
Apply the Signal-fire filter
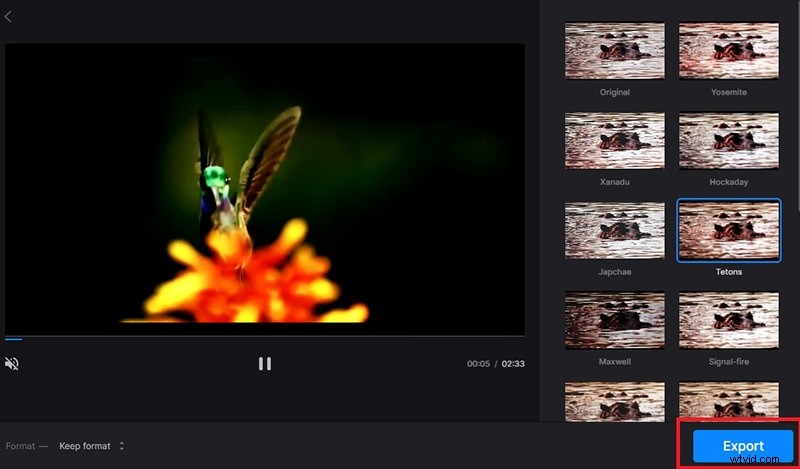pos(729,320)
